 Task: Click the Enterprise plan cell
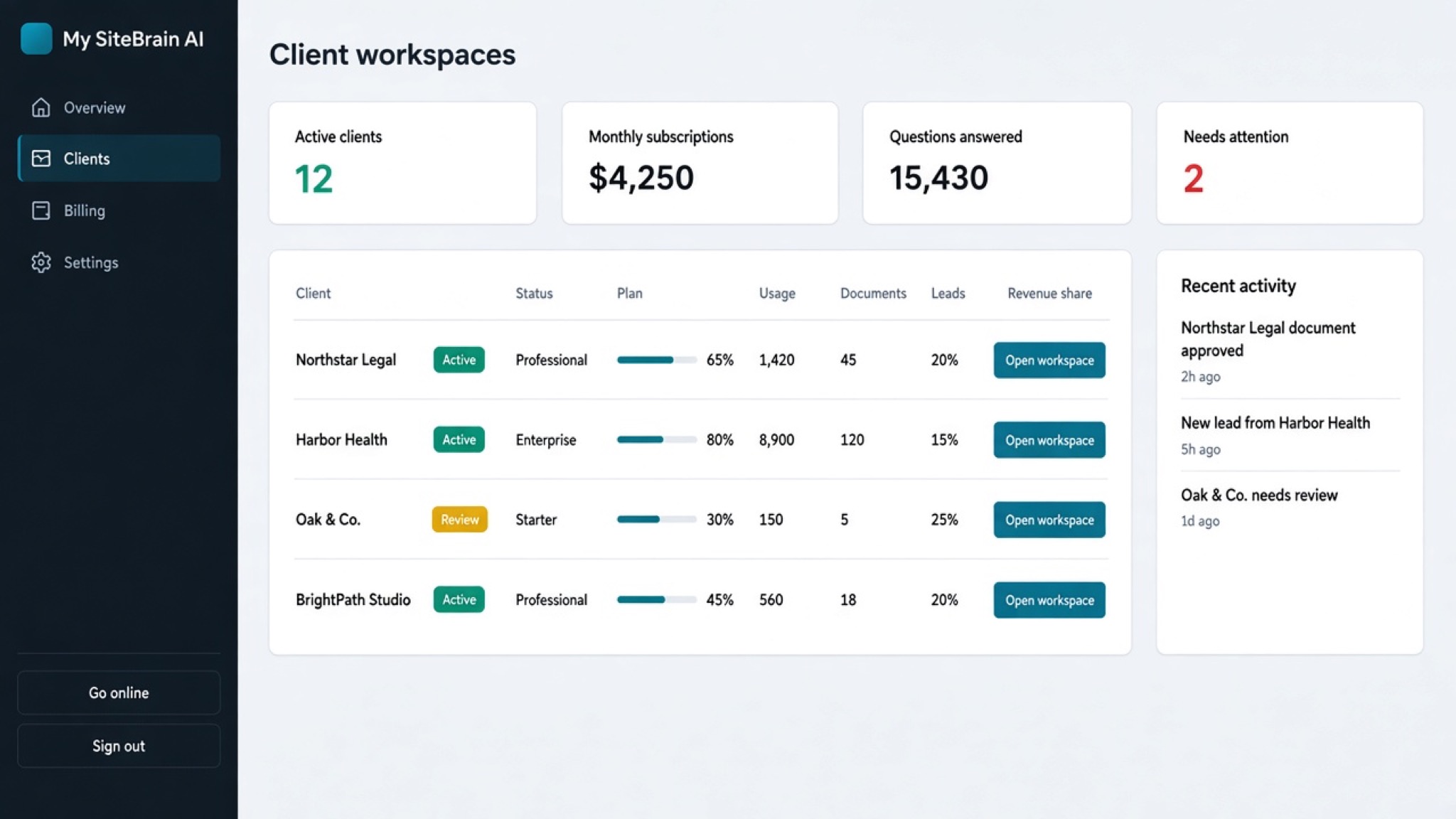546,440
